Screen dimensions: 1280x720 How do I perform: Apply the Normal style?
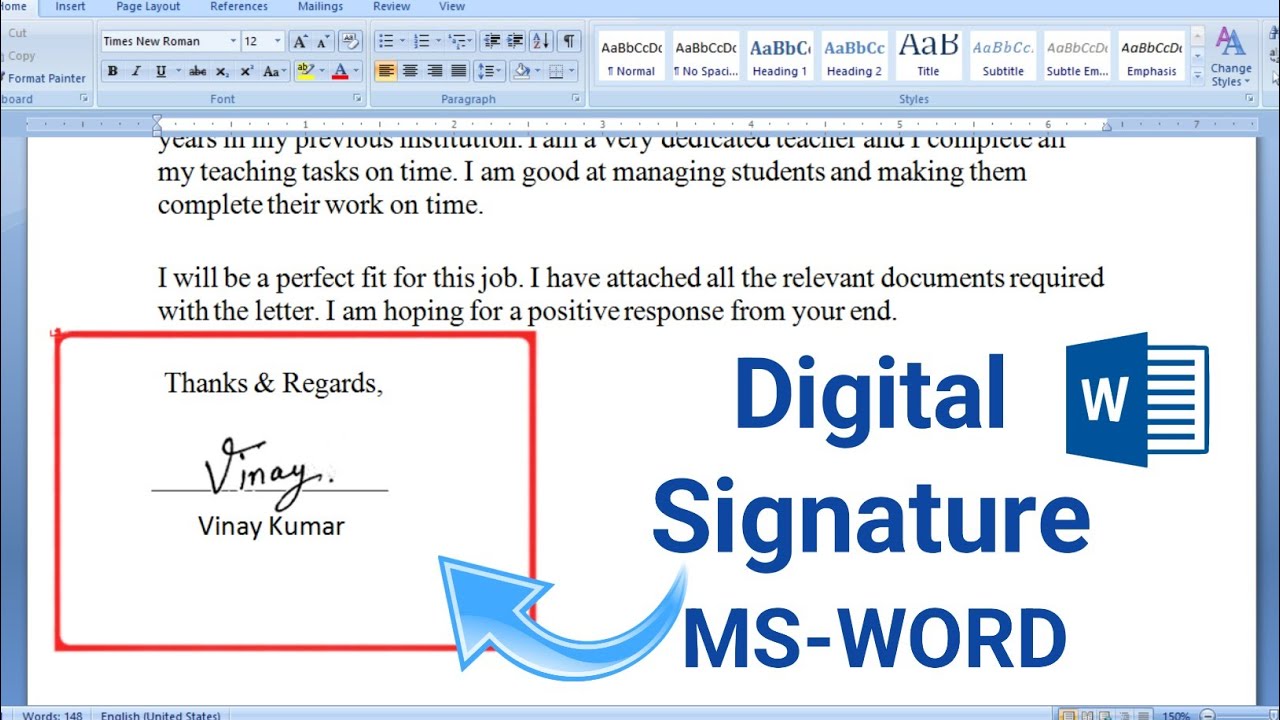[631, 56]
